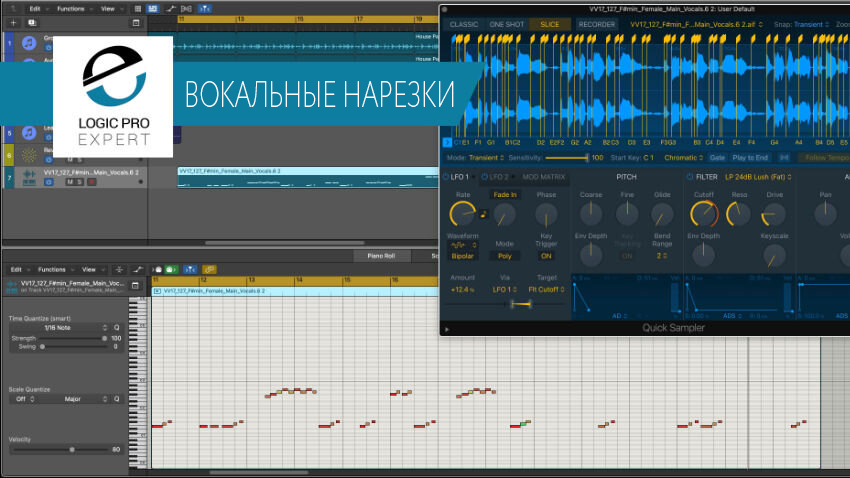Toggle the blue catch playhead icon in the Piano Roll
850x478 pixels.
click(190, 269)
